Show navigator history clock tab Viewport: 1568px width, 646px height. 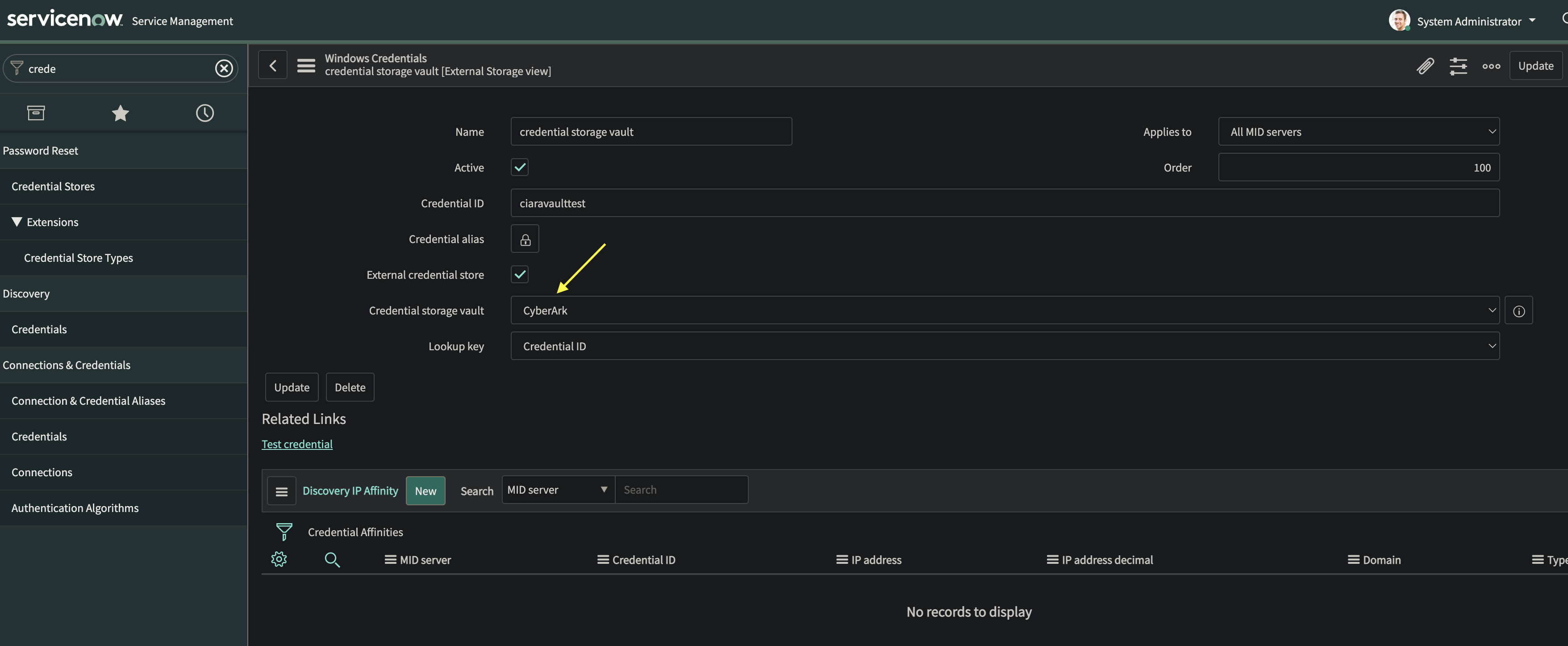pyautogui.click(x=204, y=113)
